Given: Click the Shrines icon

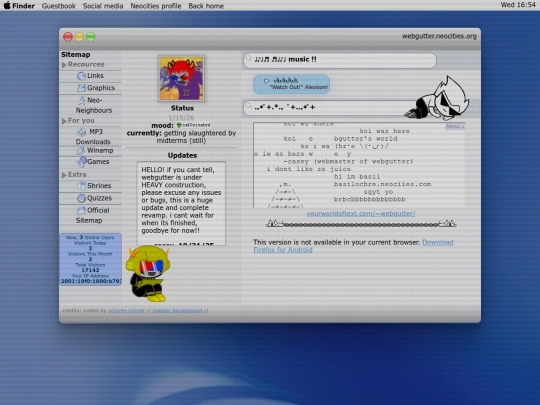Looking at the screenshot, I should coord(82,186).
